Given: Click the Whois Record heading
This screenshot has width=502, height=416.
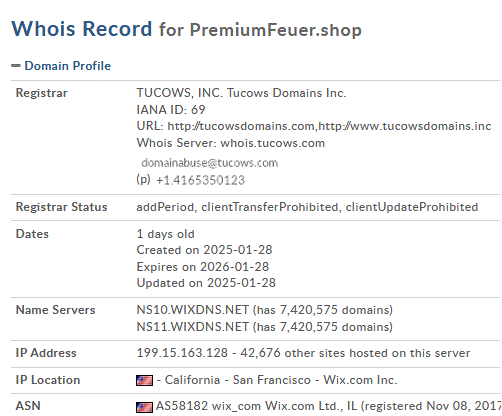Looking at the screenshot, I should click(x=82, y=29).
